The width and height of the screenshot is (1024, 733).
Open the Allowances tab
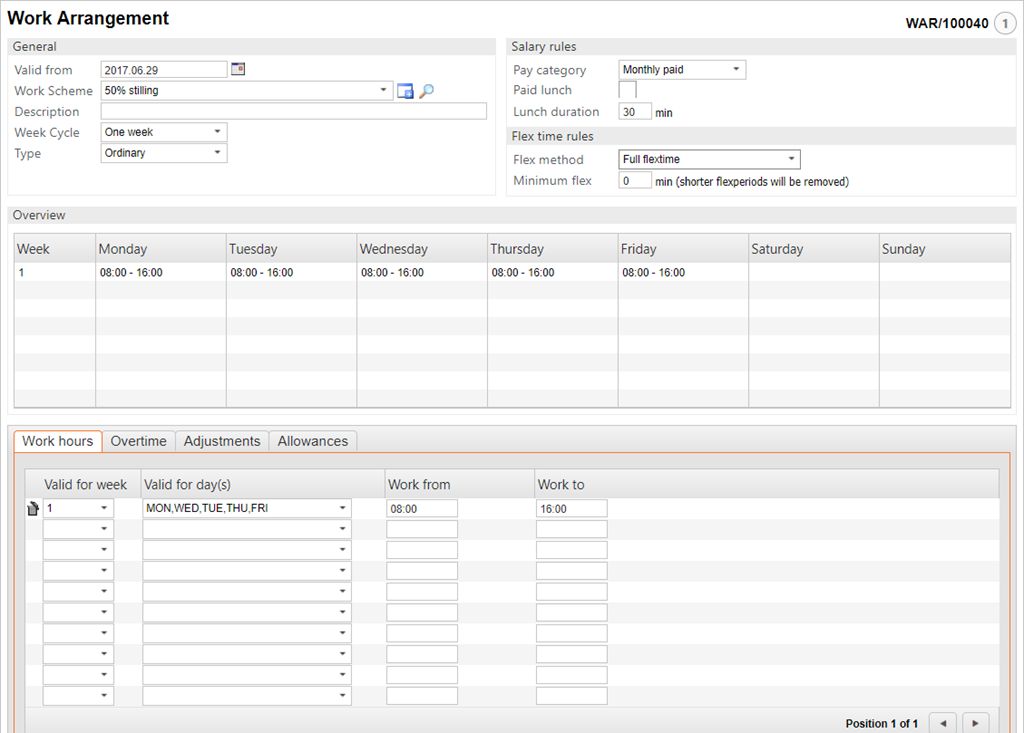312,441
